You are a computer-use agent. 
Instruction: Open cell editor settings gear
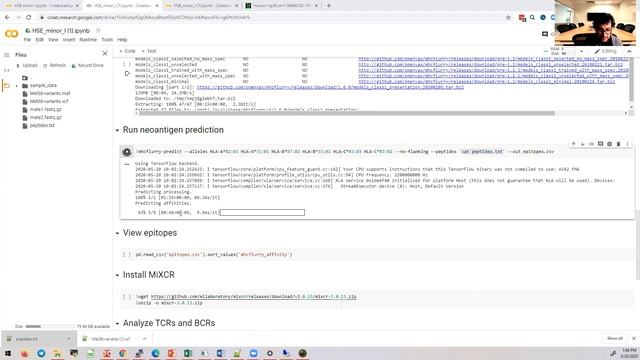[609, 144]
